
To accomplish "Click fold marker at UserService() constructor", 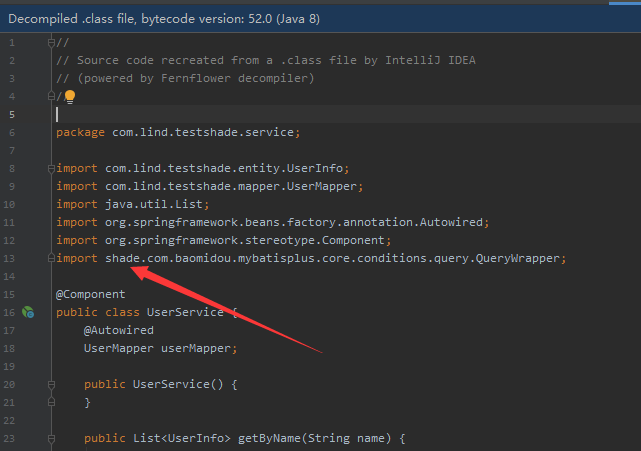I will (51, 384).
